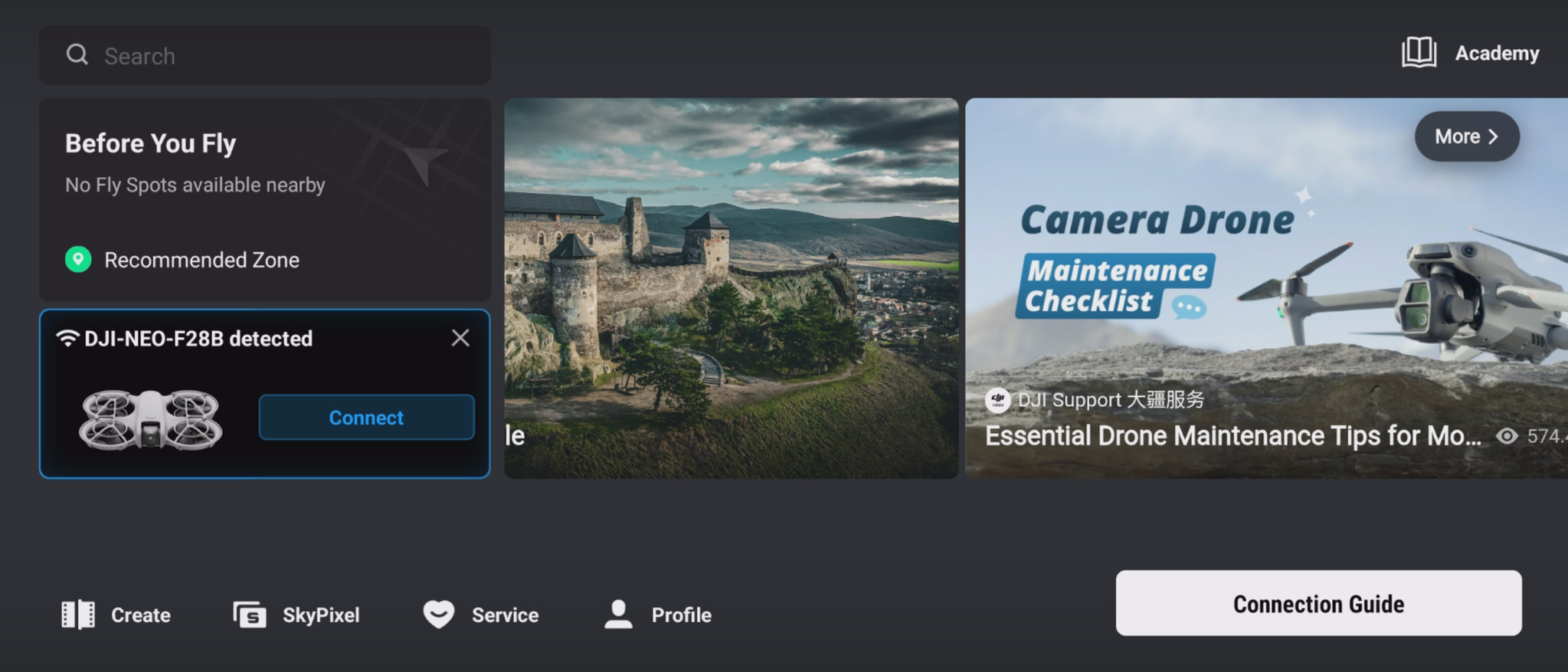The height and width of the screenshot is (672, 1568).
Task: Open the Academy book icon
Action: click(1419, 53)
